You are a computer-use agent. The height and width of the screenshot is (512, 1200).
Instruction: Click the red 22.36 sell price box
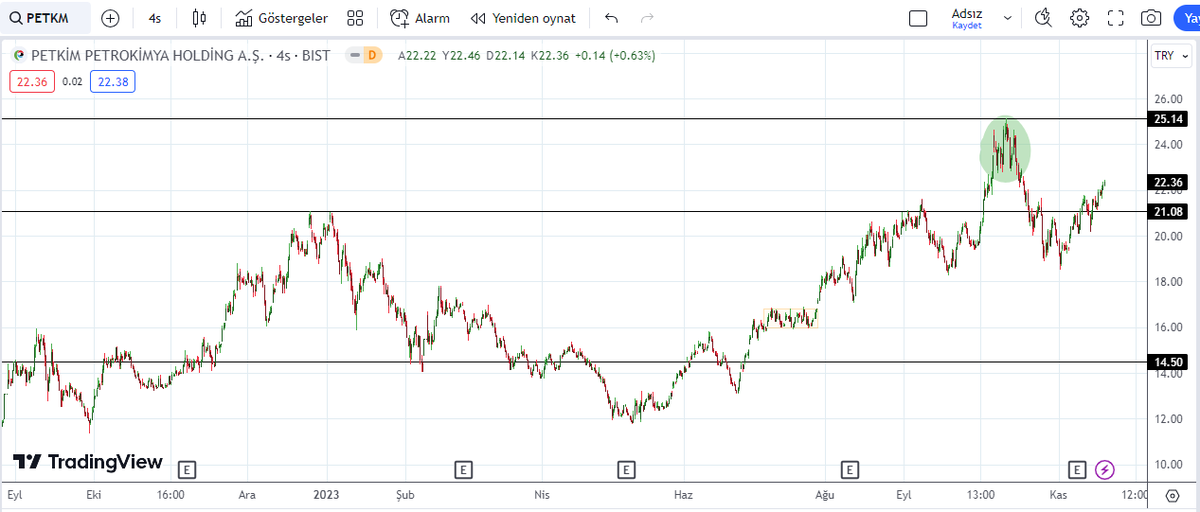click(x=33, y=82)
